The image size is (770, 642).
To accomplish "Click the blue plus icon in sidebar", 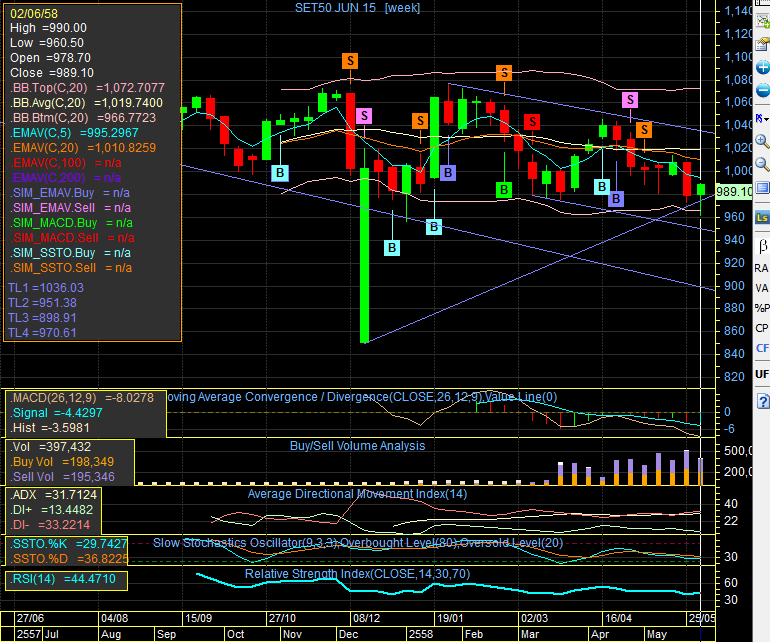I will (763, 67).
